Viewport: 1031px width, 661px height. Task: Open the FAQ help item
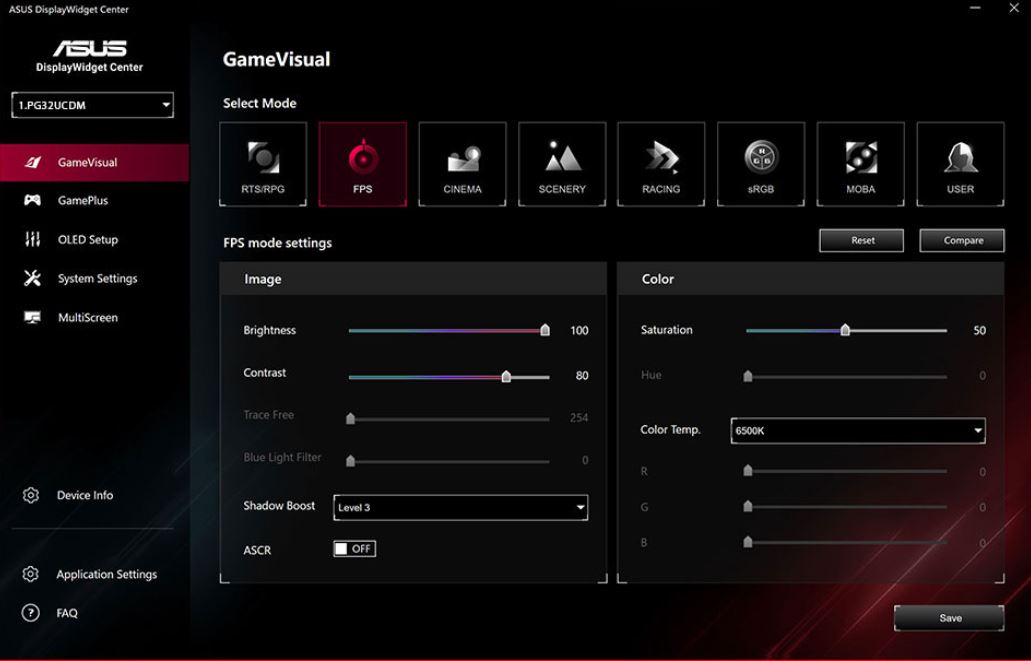[66, 613]
